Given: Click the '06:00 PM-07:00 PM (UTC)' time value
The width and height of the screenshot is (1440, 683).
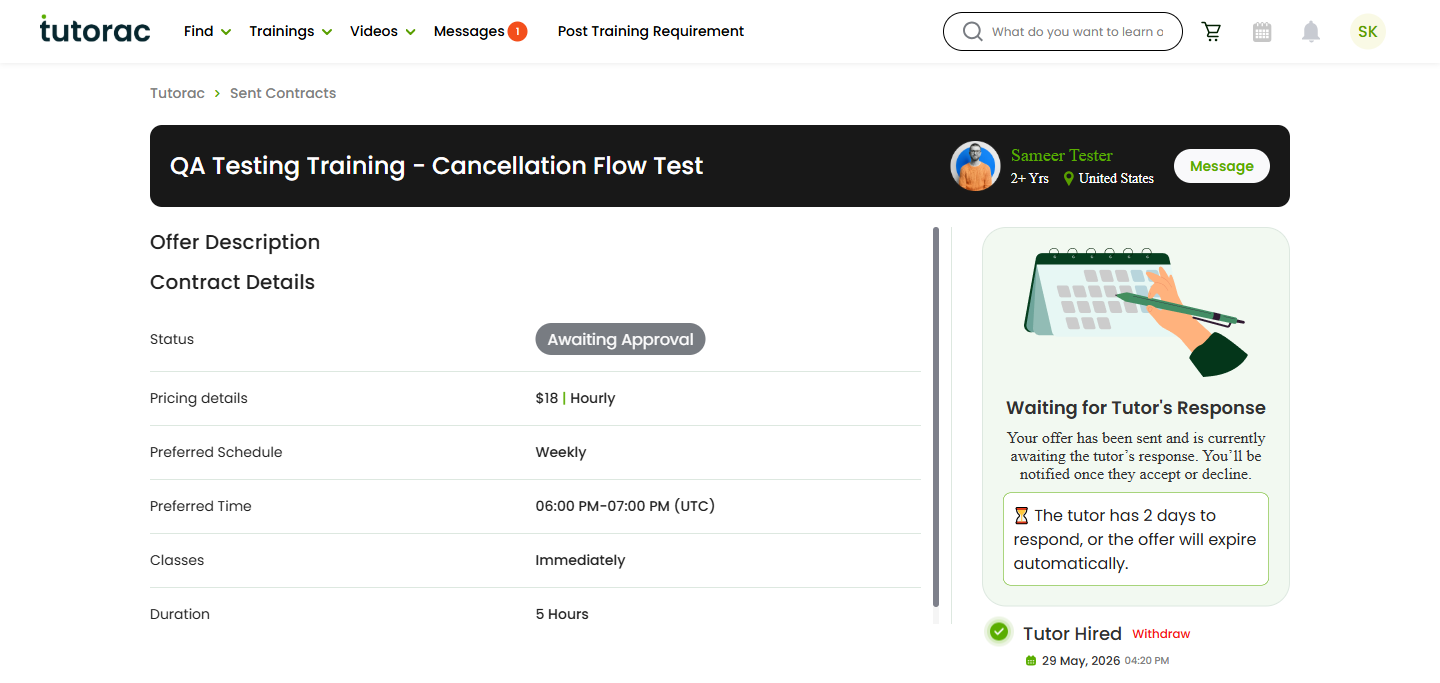Looking at the screenshot, I should [625, 506].
